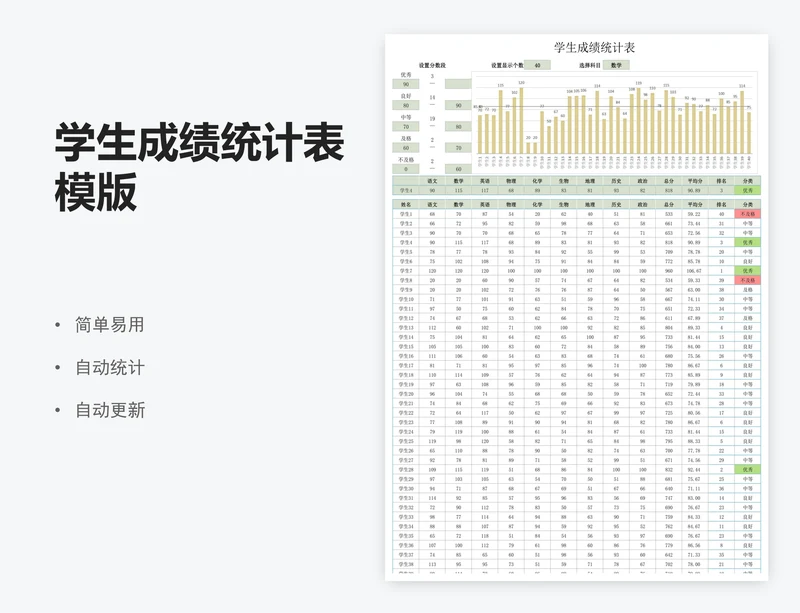
Task: Click the 姓名 column header
Action: pos(406,205)
